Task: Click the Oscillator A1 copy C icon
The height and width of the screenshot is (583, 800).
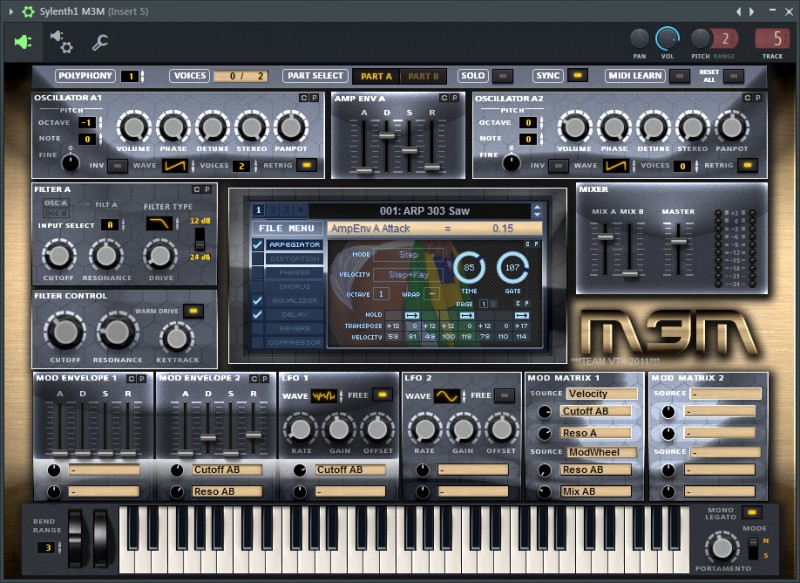Action: (304, 98)
